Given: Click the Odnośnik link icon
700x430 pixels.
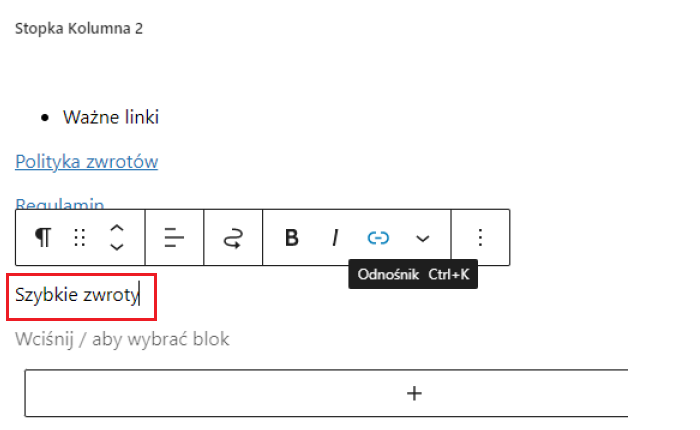Looking at the screenshot, I should pos(378,237).
